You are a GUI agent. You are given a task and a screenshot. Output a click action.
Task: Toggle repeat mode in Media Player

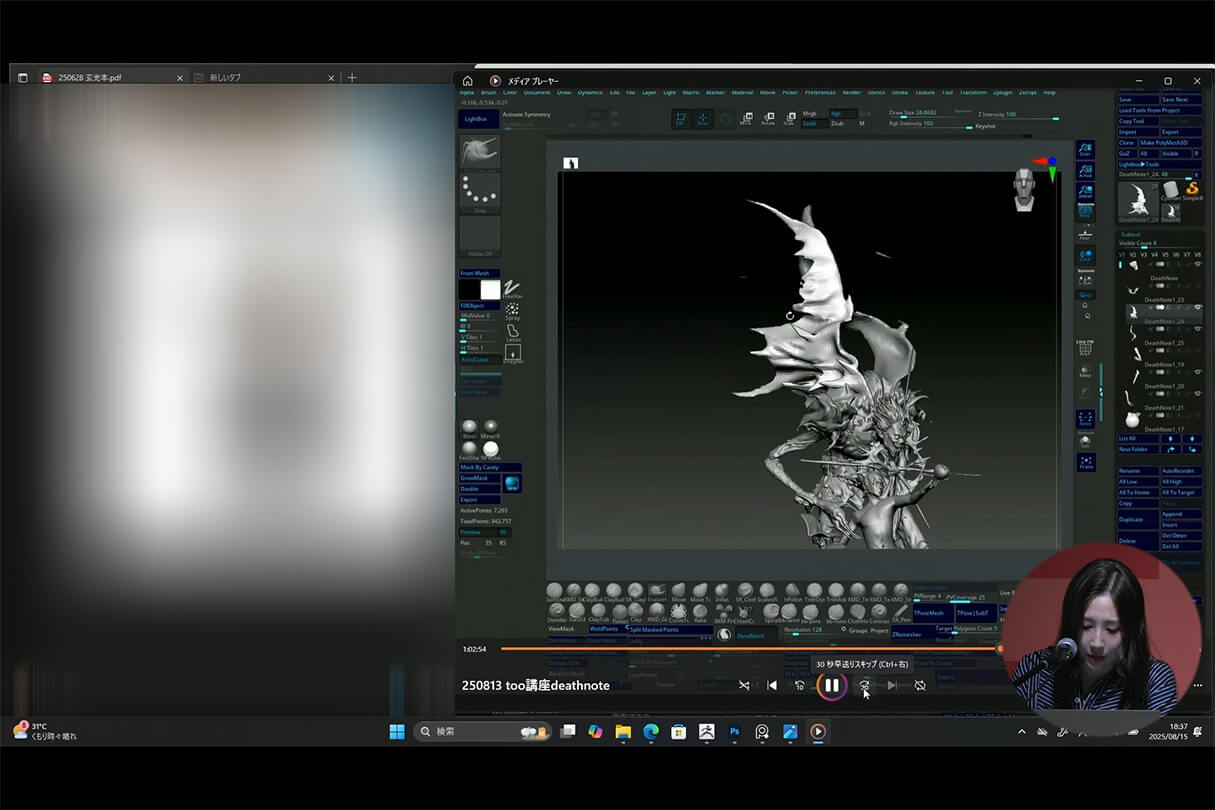920,685
